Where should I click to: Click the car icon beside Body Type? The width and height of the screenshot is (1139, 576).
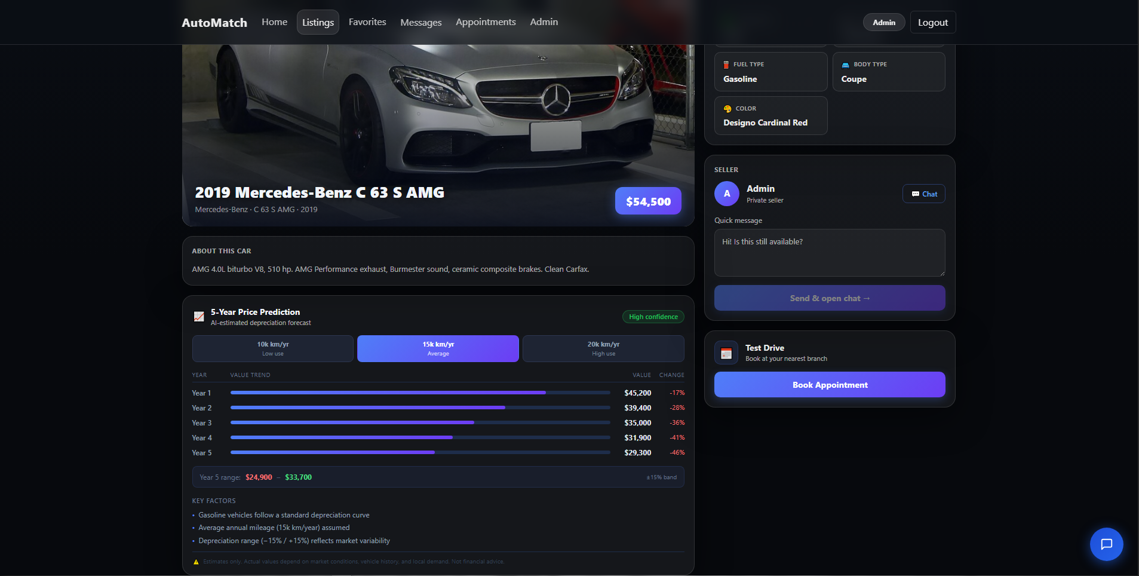[845, 65]
